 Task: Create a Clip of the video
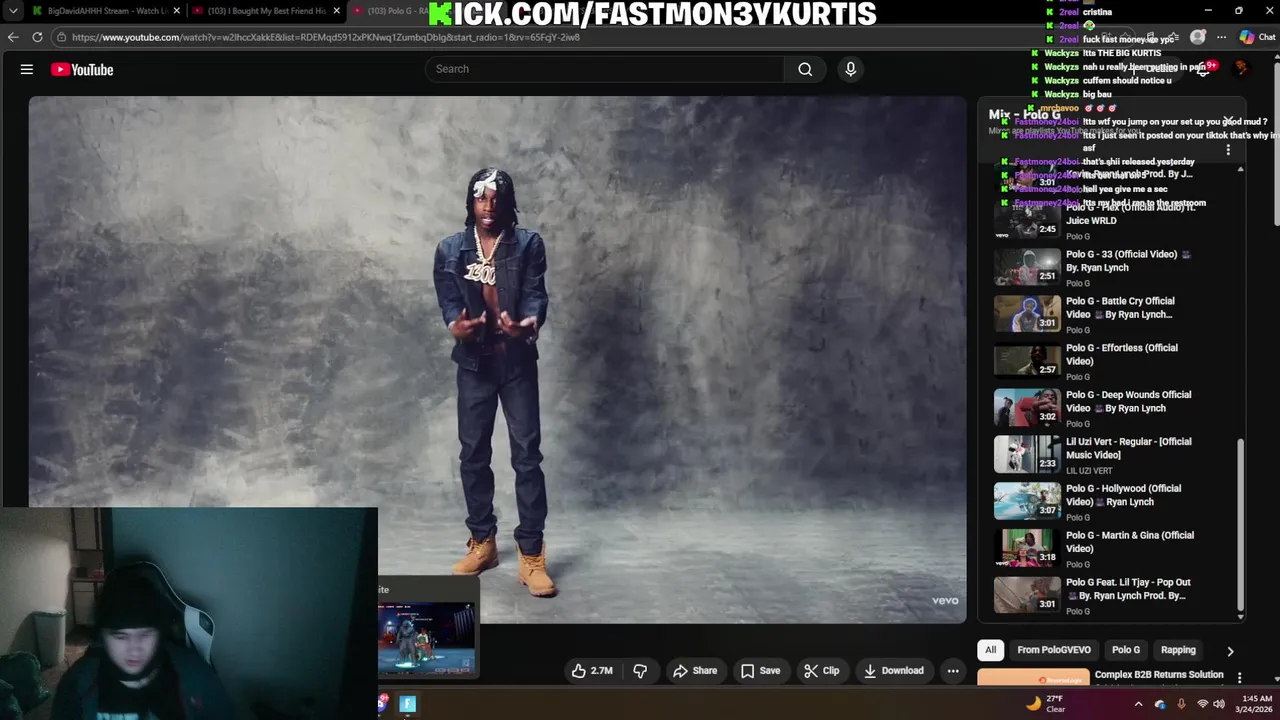tap(822, 671)
